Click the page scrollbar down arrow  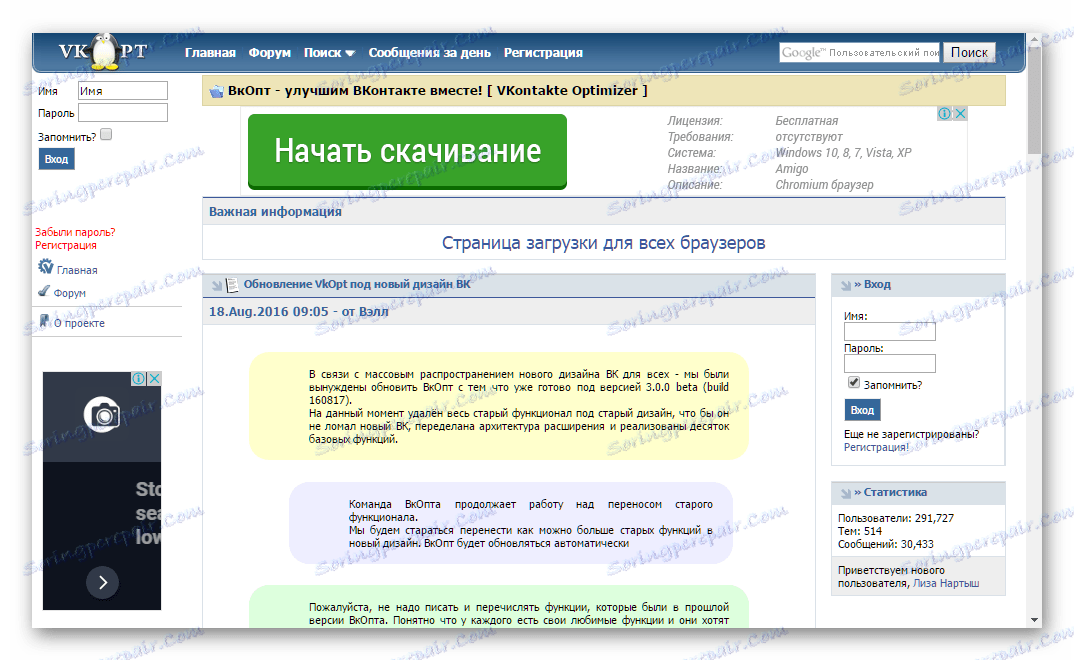(1034, 620)
